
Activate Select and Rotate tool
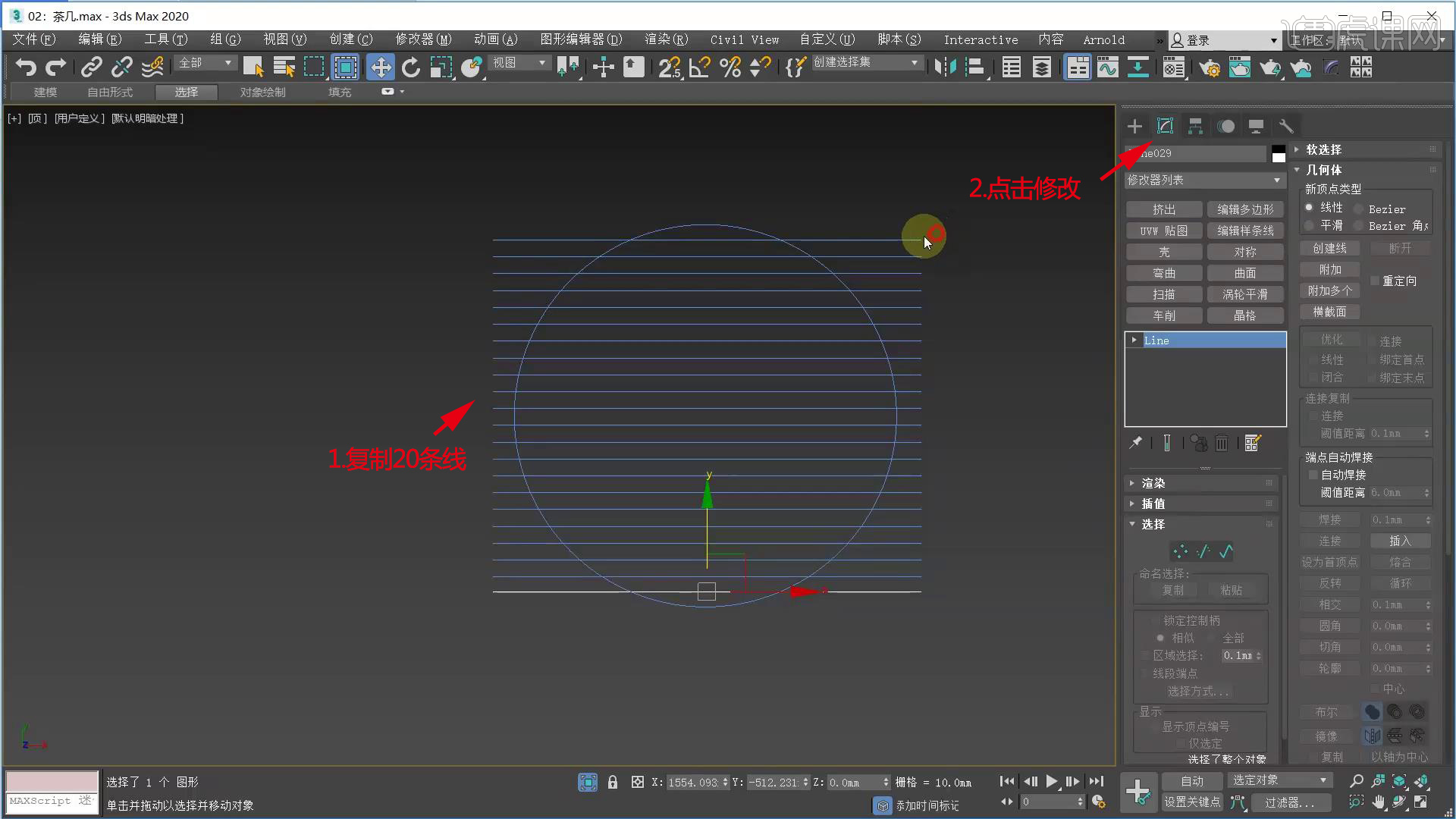point(411,67)
